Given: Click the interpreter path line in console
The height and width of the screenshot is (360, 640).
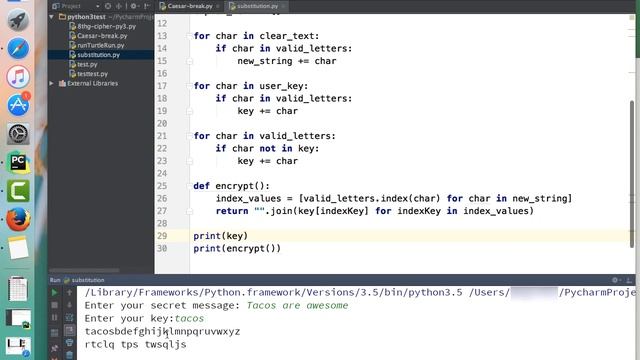Looking at the screenshot, I should point(360,292).
